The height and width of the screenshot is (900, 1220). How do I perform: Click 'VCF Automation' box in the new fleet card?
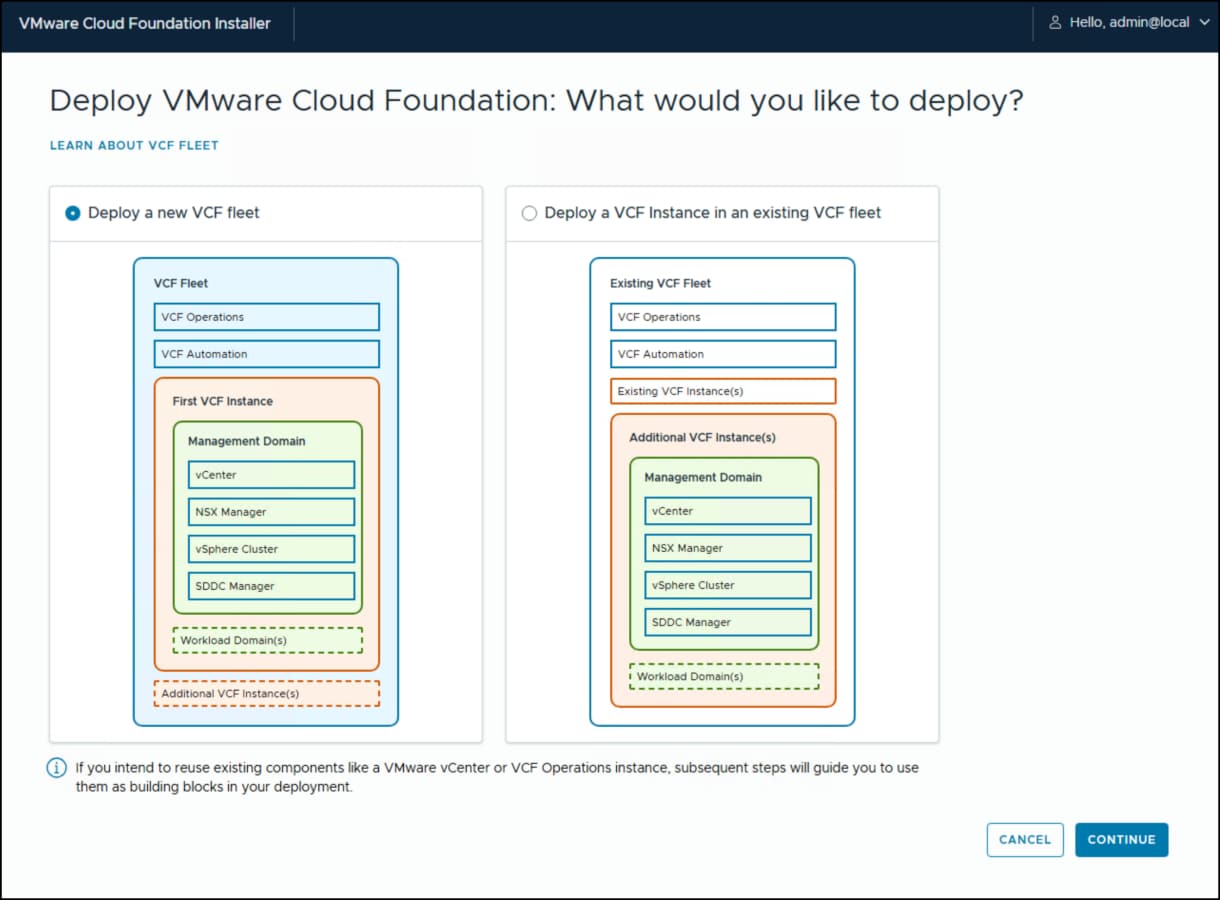click(x=267, y=354)
